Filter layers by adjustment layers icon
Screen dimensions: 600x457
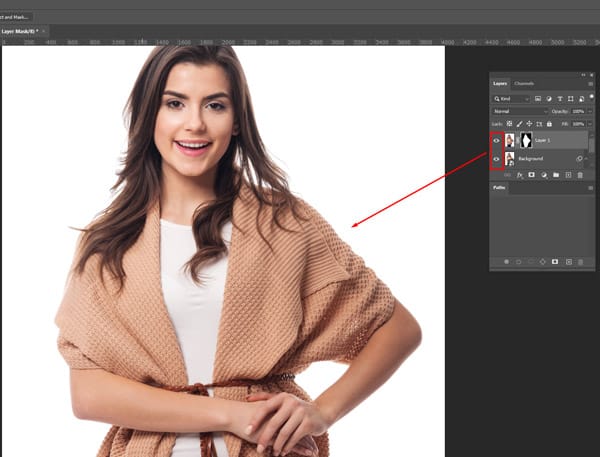tap(549, 99)
